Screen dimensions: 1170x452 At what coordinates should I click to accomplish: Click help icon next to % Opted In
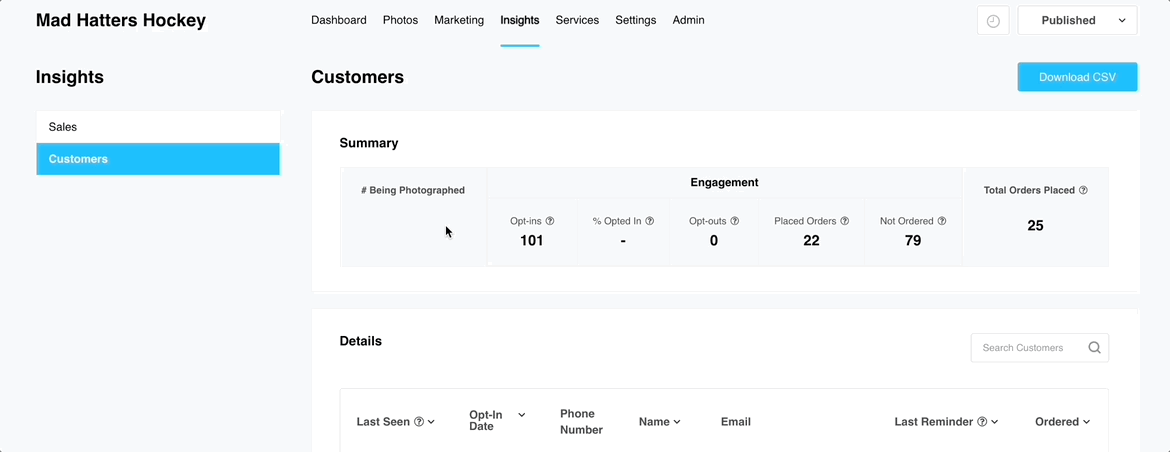point(650,221)
